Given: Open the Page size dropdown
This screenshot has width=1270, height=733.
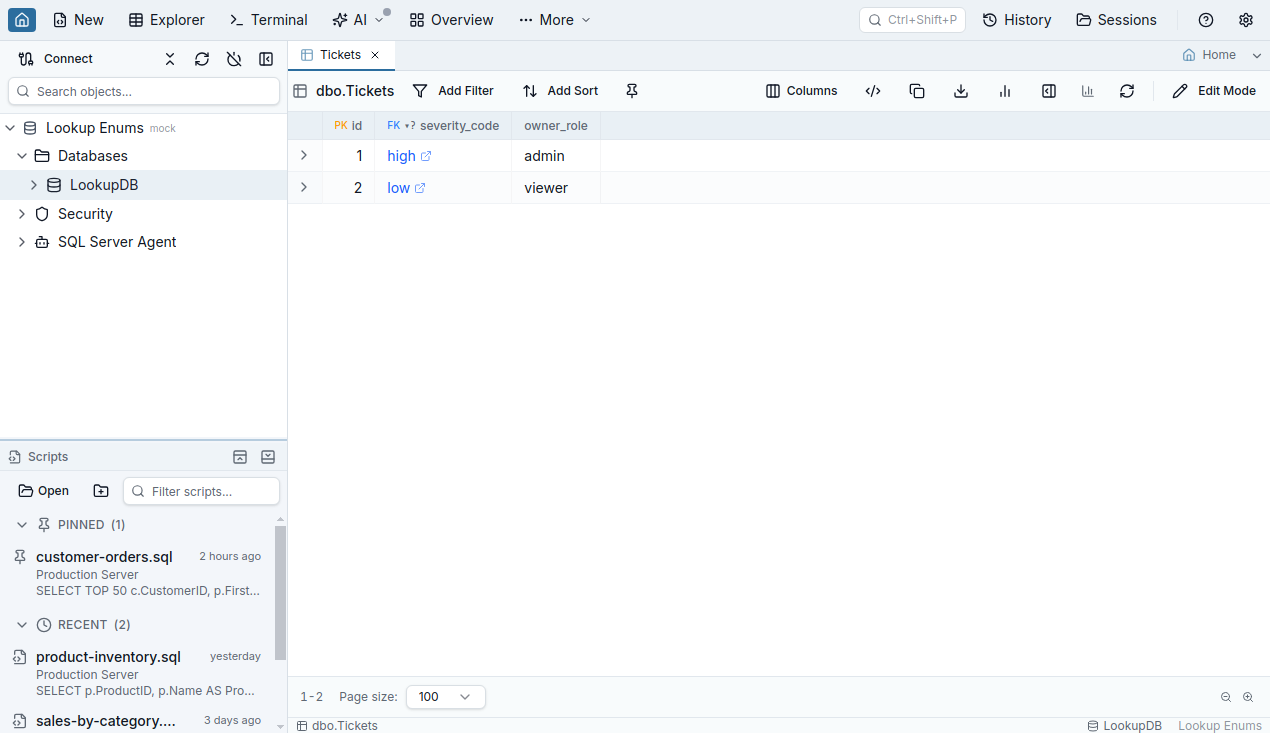Looking at the screenshot, I should 446,697.
